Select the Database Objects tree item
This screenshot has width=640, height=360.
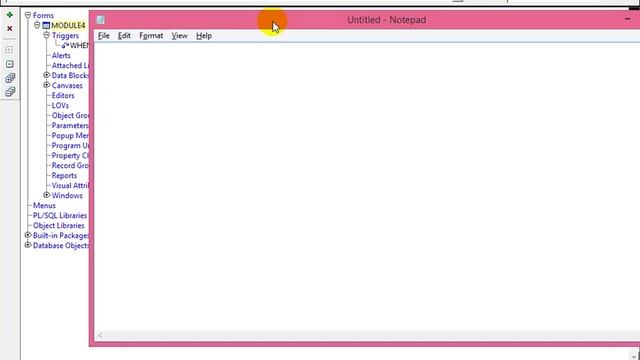[61, 246]
